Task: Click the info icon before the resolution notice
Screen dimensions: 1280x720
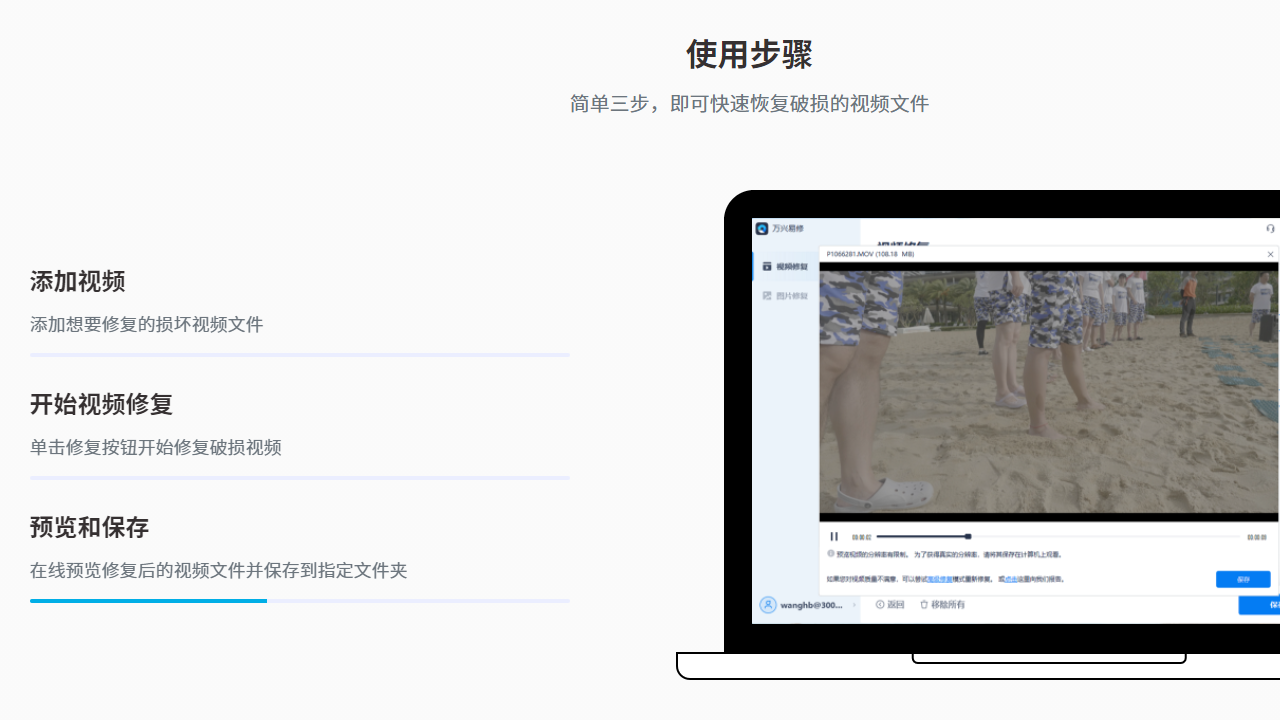Action: click(x=829, y=555)
